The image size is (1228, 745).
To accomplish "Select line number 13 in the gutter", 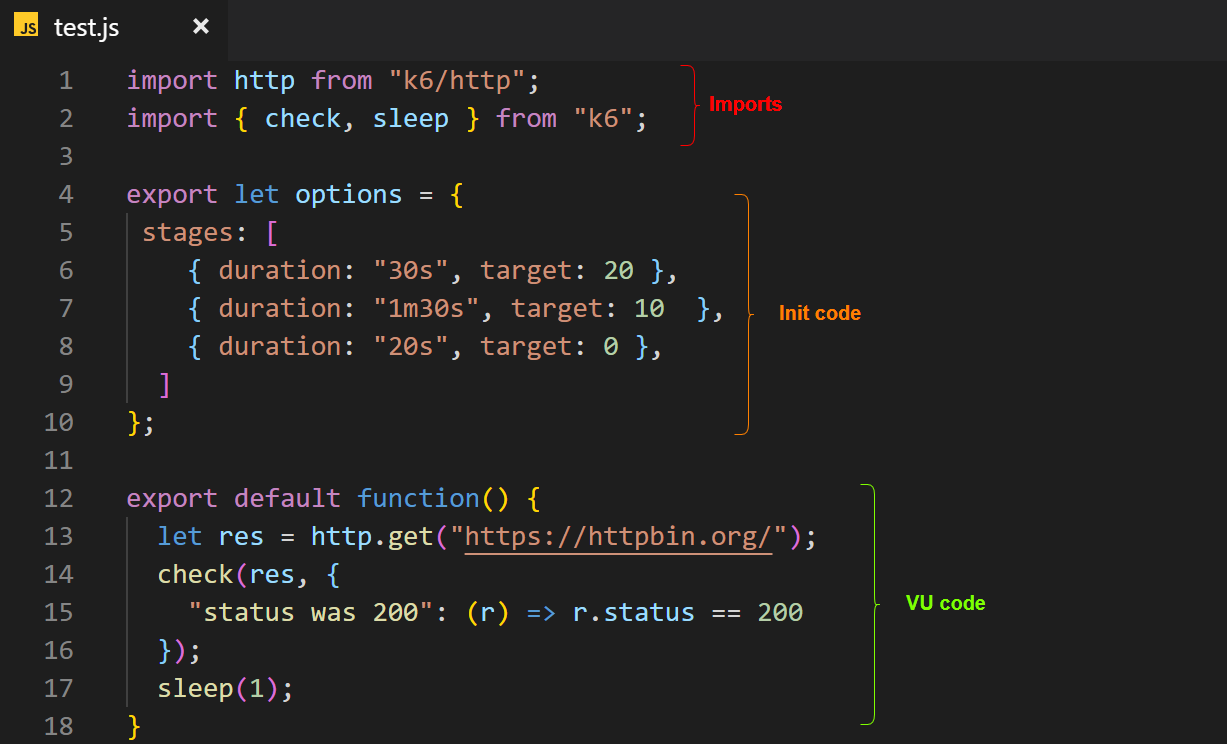I will (59, 536).
